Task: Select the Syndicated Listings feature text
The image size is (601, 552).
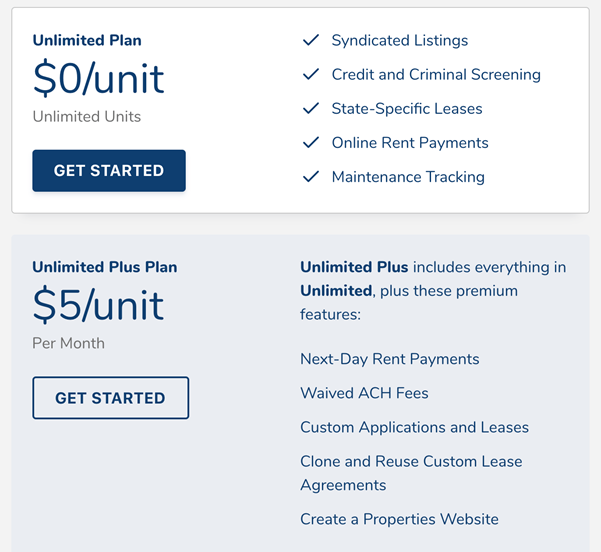Action: tap(400, 41)
